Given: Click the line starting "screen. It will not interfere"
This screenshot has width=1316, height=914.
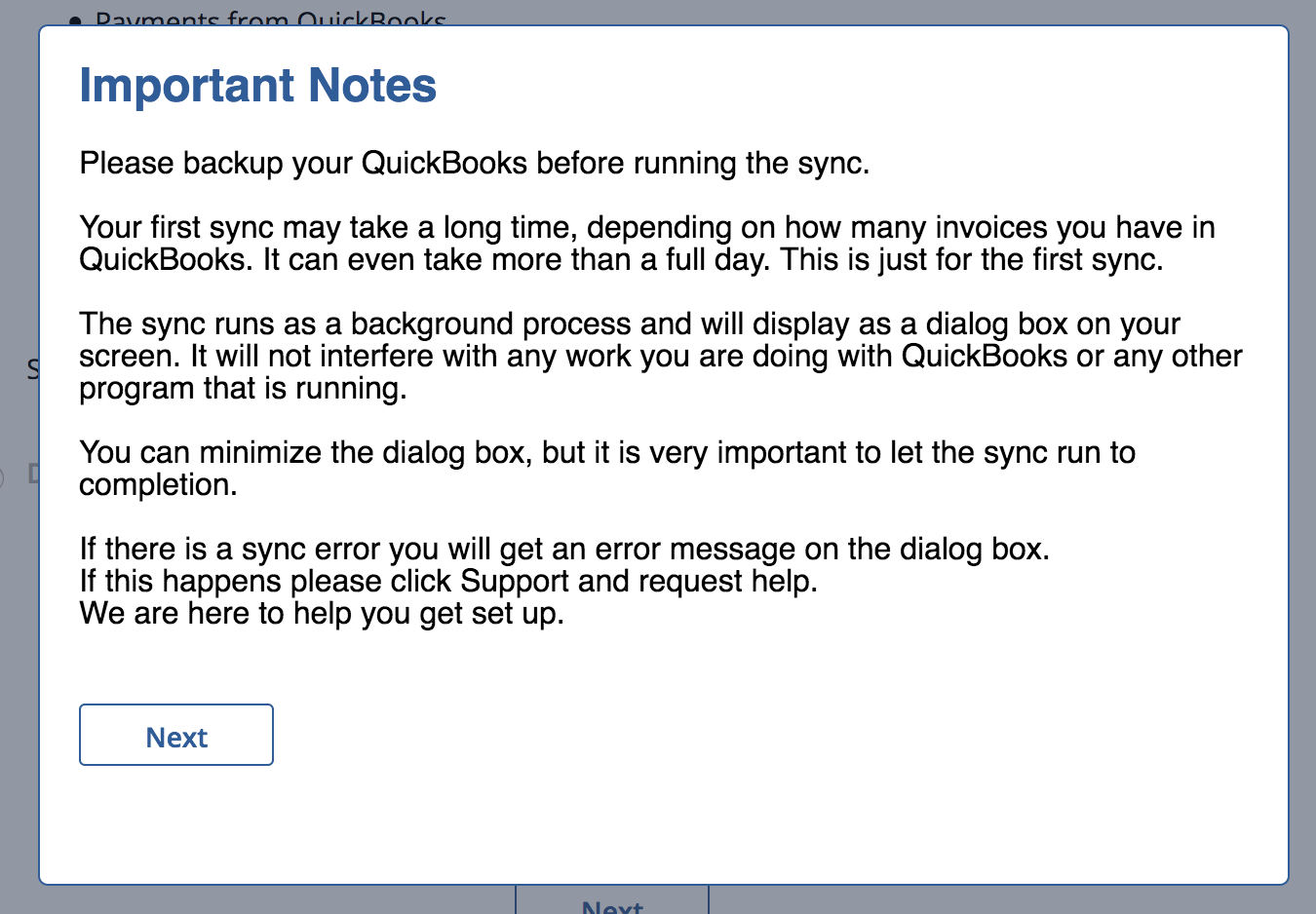Looking at the screenshot, I should [x=660, y=356].
